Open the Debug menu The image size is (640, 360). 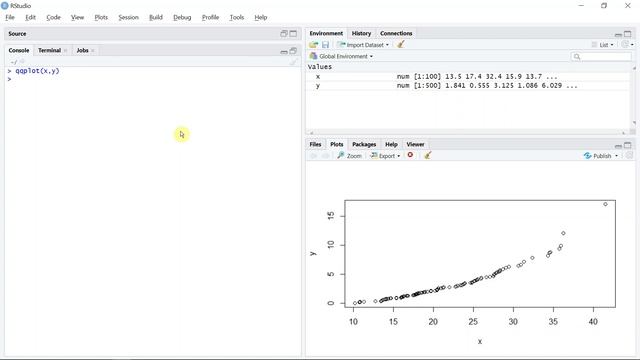182,17
